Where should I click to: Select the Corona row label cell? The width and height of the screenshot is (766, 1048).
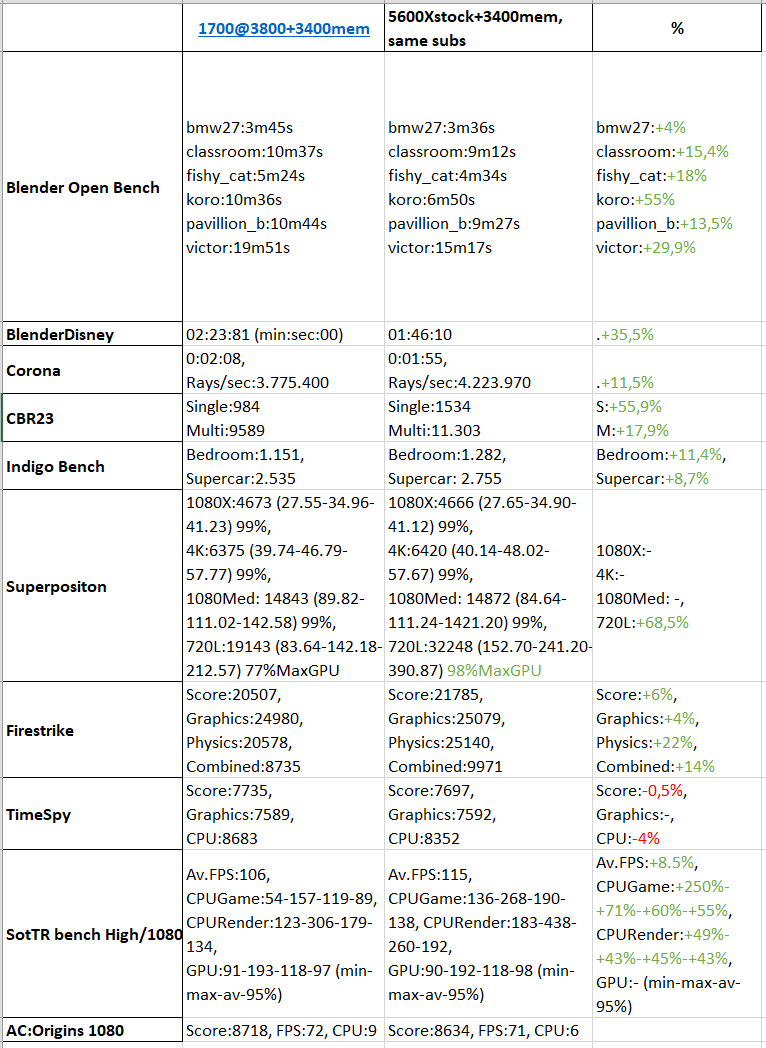tap(92, 370)
